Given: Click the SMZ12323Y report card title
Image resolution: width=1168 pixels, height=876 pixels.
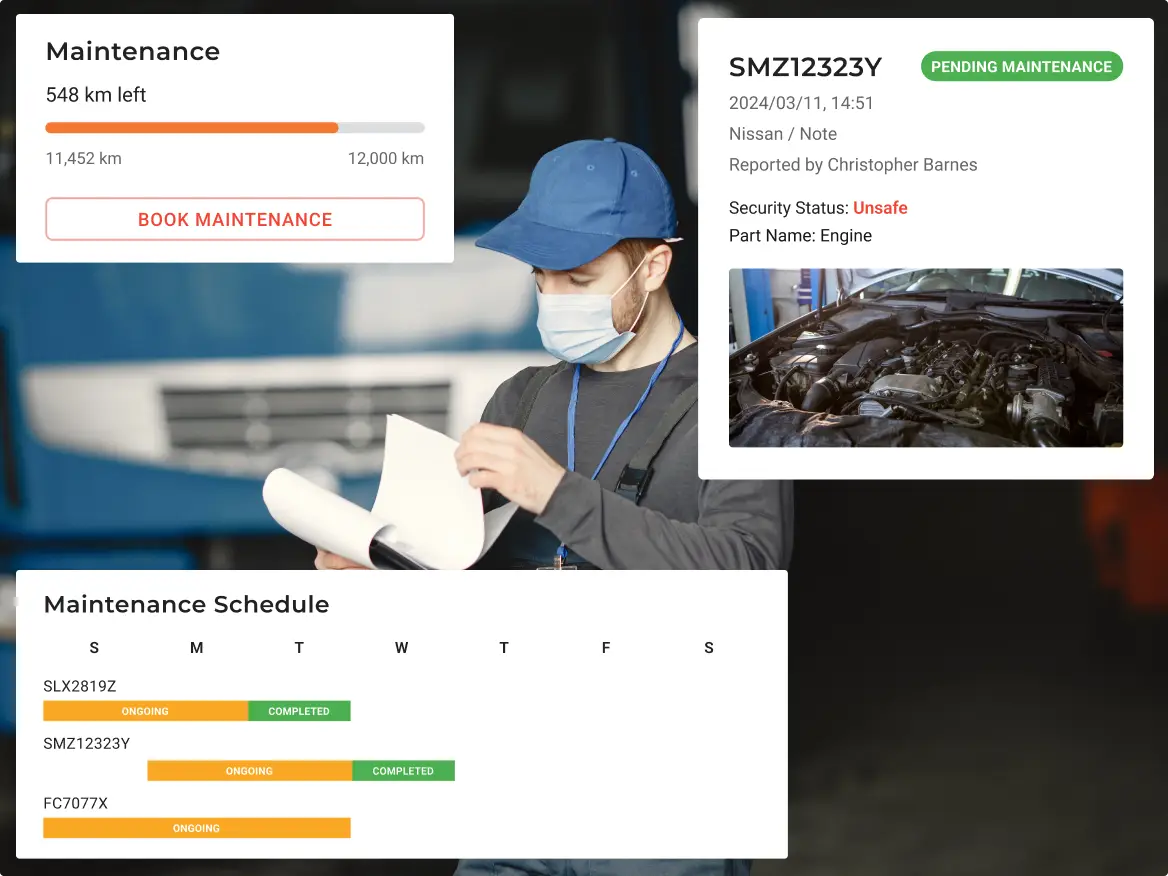Looking at the screenshot, I should pyautogui.click(x=805, y=67).
